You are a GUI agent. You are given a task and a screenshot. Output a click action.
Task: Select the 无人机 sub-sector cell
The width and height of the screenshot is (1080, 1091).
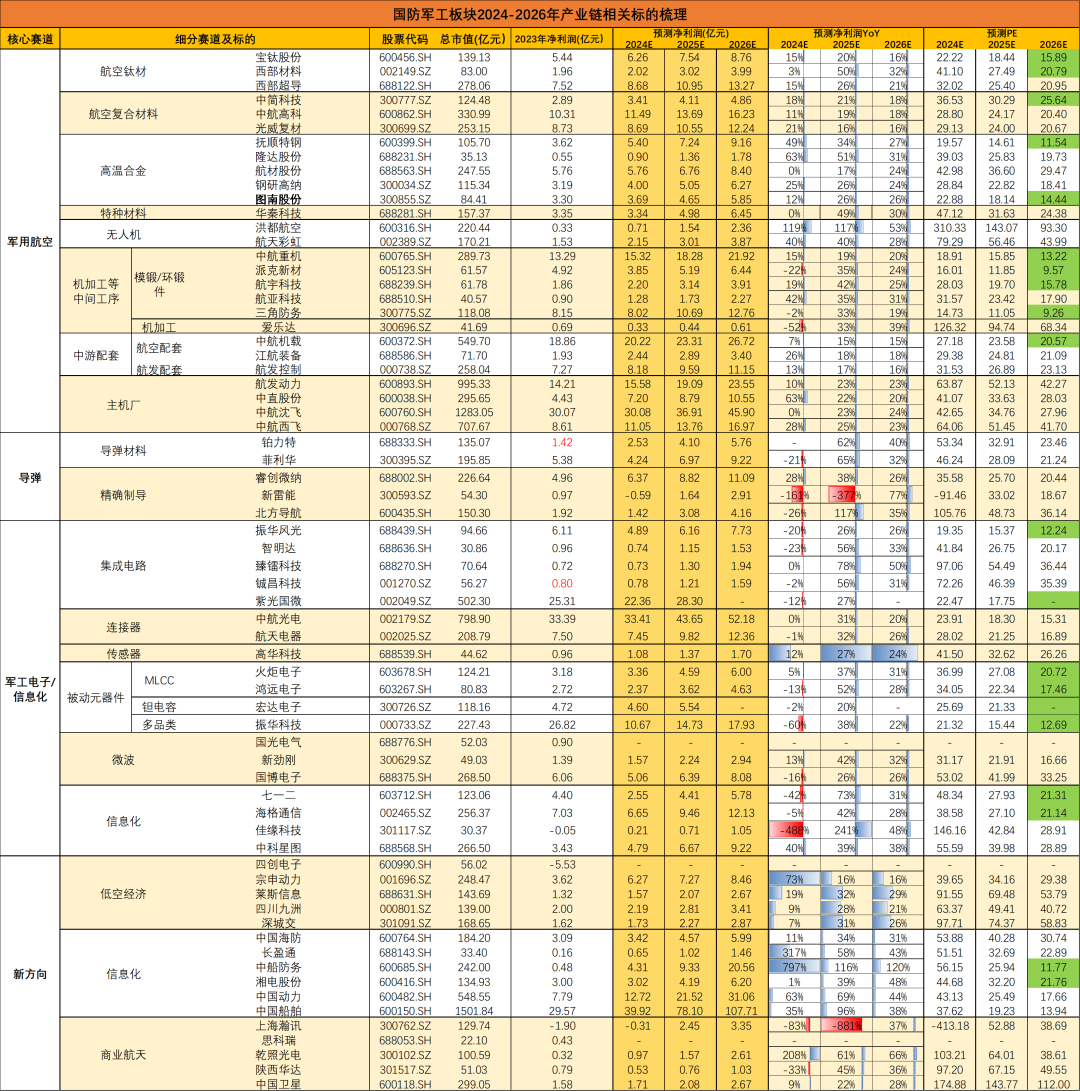click(x=123, y=234)
